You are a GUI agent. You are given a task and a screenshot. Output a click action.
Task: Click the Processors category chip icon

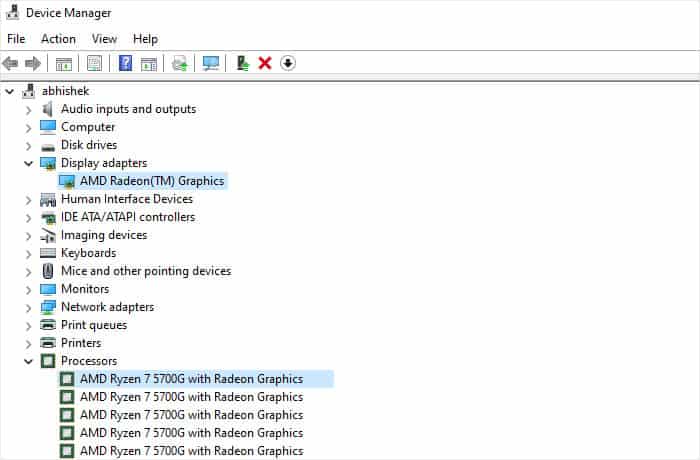click(48, 361)
